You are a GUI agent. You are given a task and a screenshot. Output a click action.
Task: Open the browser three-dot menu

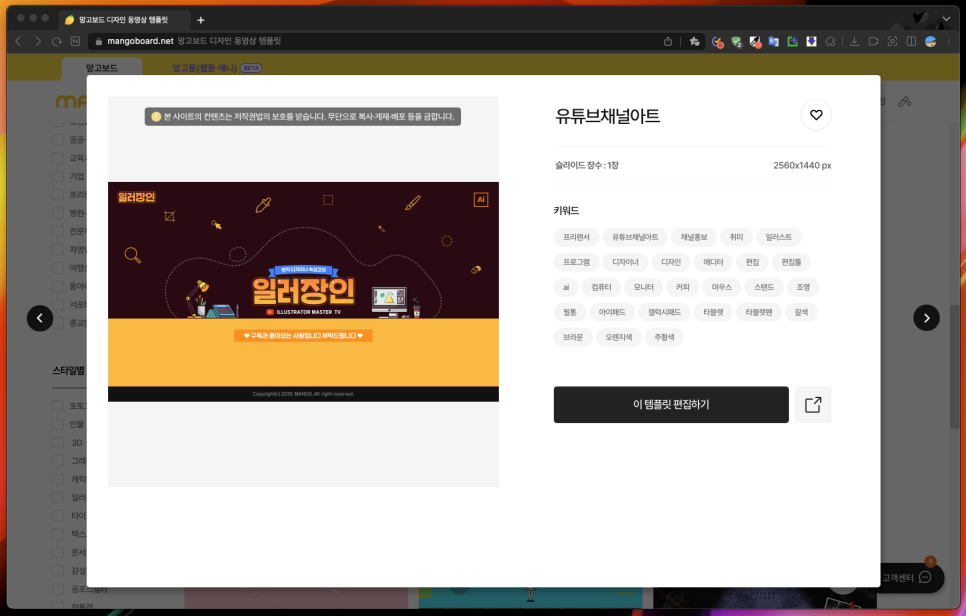pos(949,41)
